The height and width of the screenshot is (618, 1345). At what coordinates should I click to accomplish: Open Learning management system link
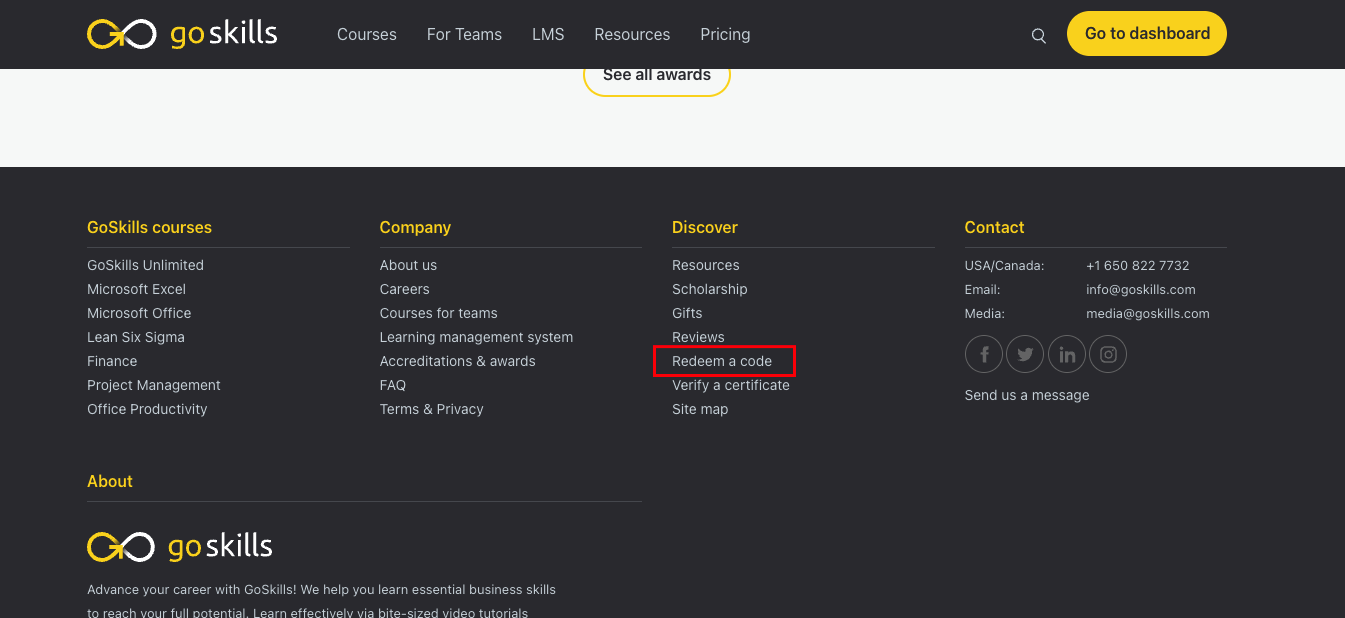point(476,337)
